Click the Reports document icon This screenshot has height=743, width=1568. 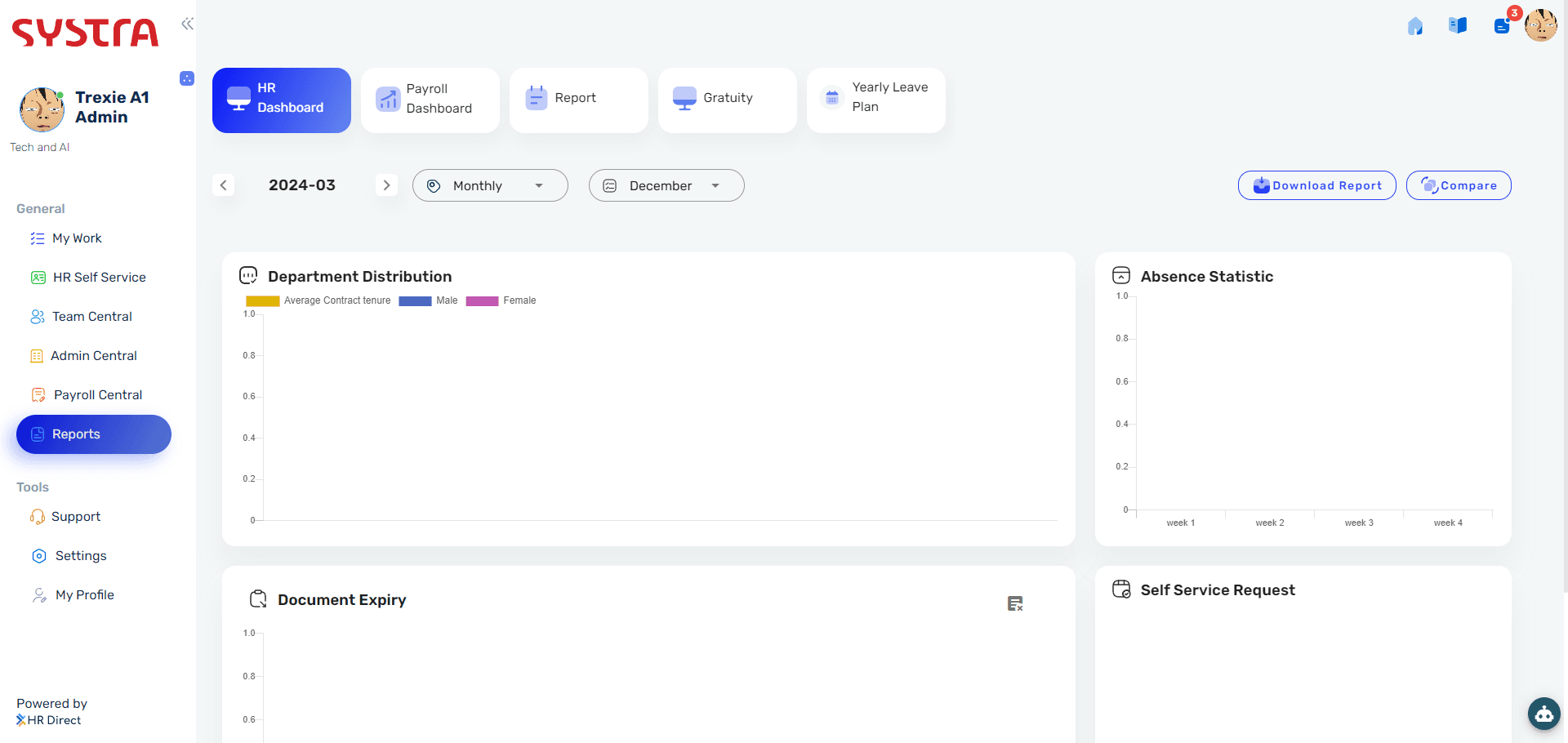pos(38,434)
